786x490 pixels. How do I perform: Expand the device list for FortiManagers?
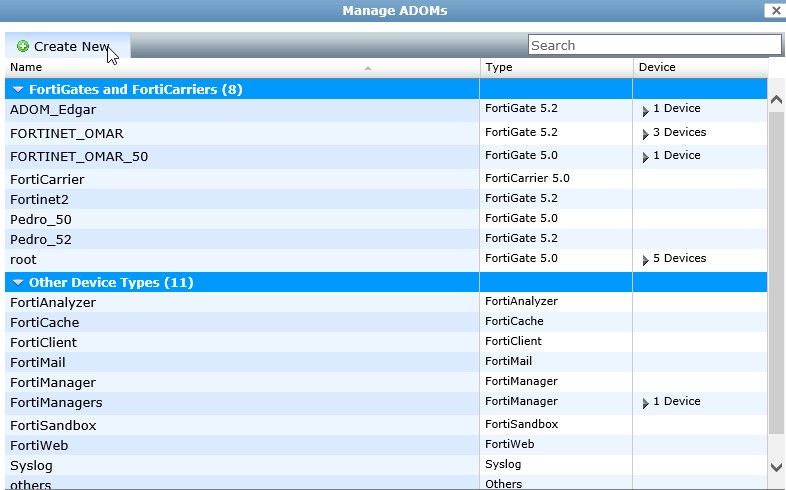pyautogui.click(x=646, y=403)
